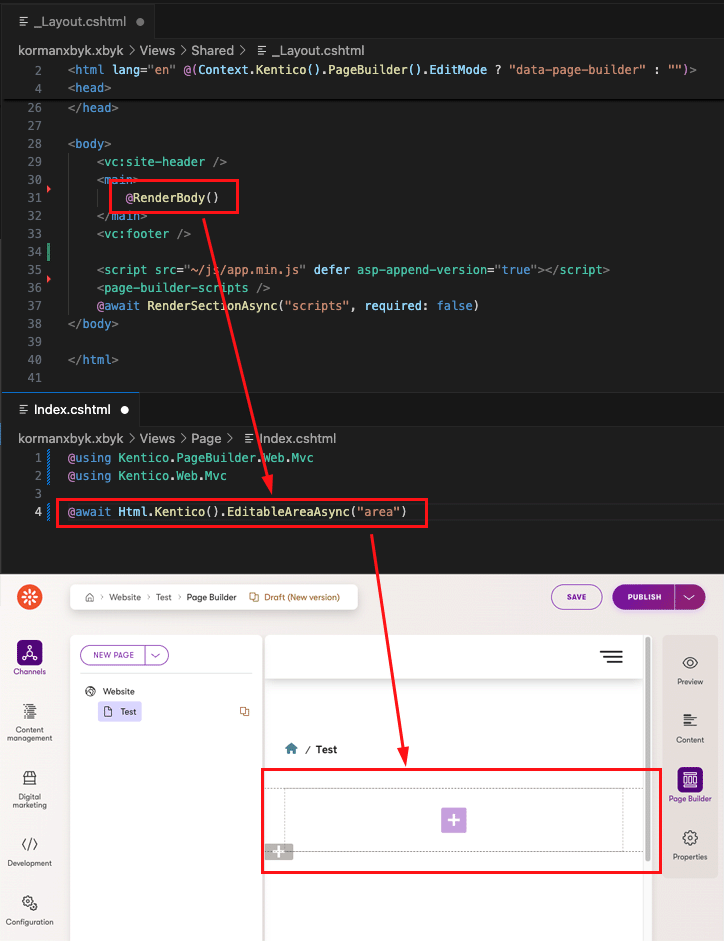Click the New Page button
The width and height of the screenshot is (724, 941).
113,655
